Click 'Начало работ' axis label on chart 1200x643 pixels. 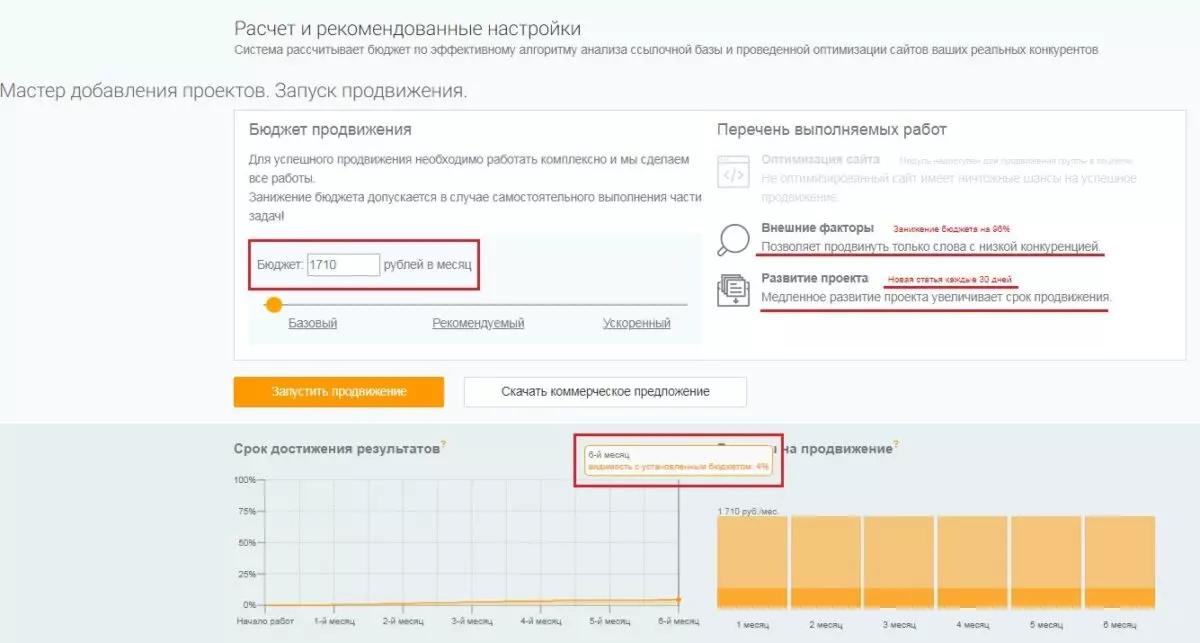coord(263,621)
